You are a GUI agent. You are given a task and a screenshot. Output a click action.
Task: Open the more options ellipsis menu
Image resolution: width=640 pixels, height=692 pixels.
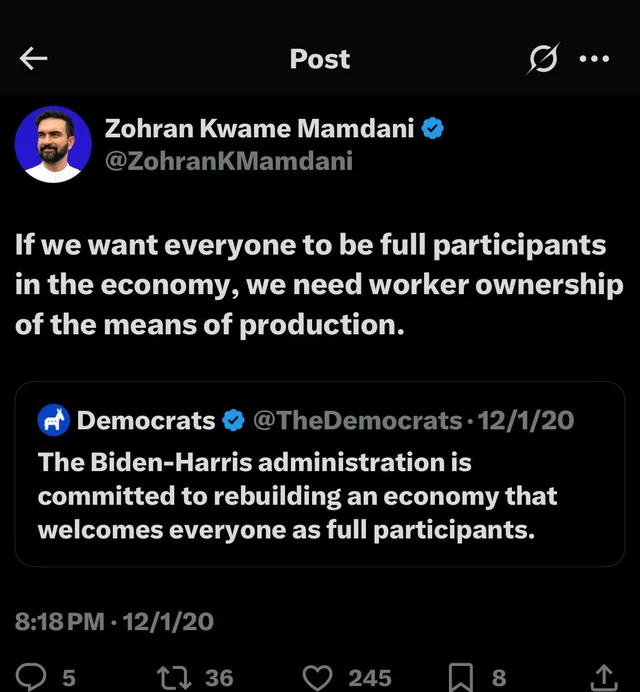click(x=594, y=59)
